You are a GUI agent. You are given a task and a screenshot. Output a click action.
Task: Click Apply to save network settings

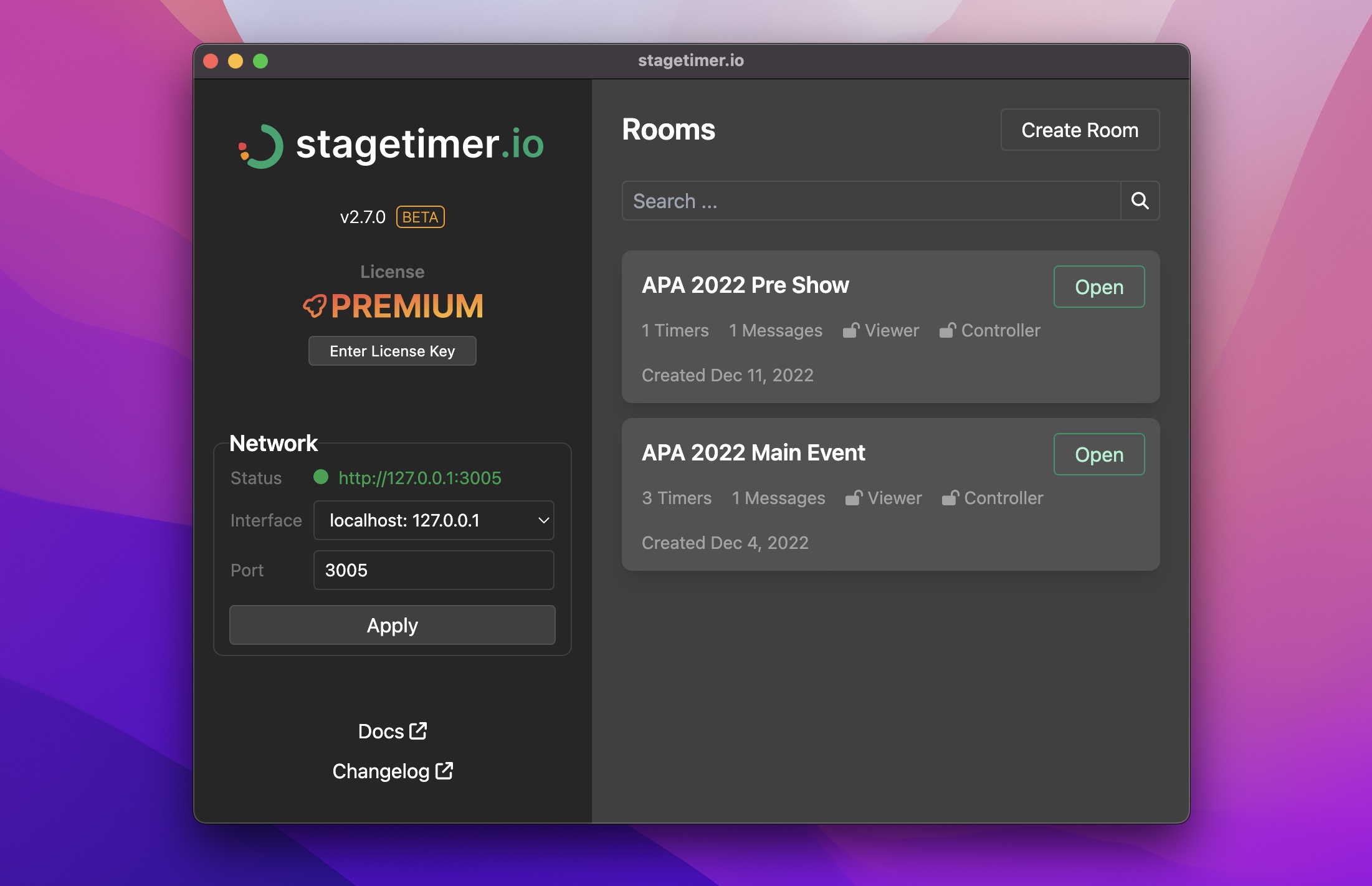tap(392, 625)
